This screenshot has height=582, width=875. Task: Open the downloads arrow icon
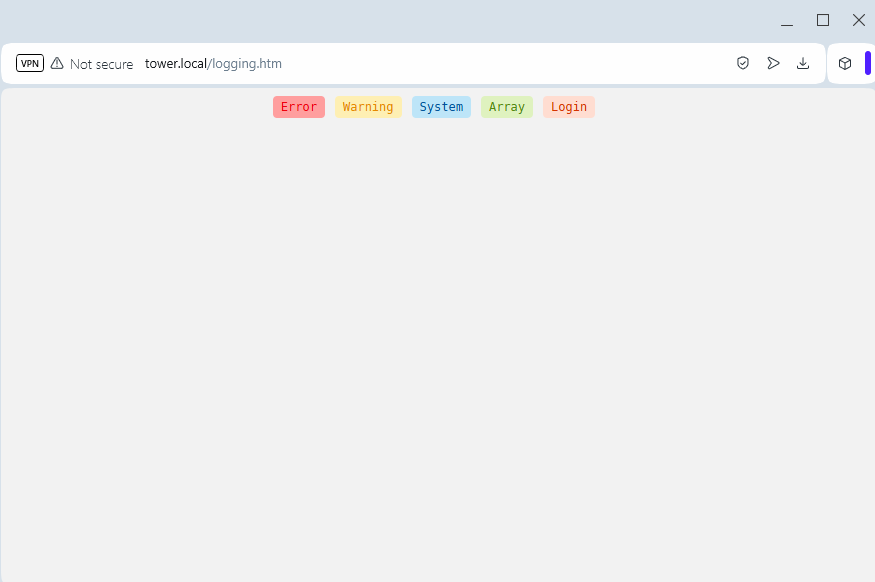[x=802, y=63]
